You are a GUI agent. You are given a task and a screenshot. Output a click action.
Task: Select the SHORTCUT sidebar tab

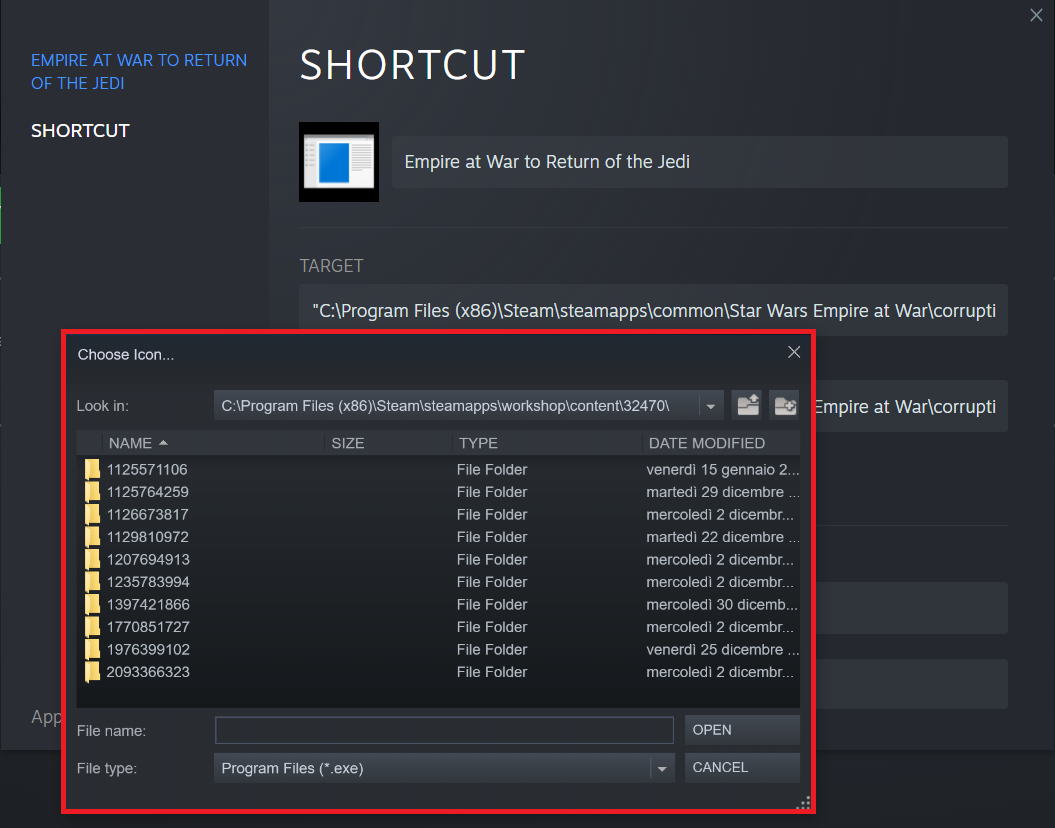[x=80, y=130]
